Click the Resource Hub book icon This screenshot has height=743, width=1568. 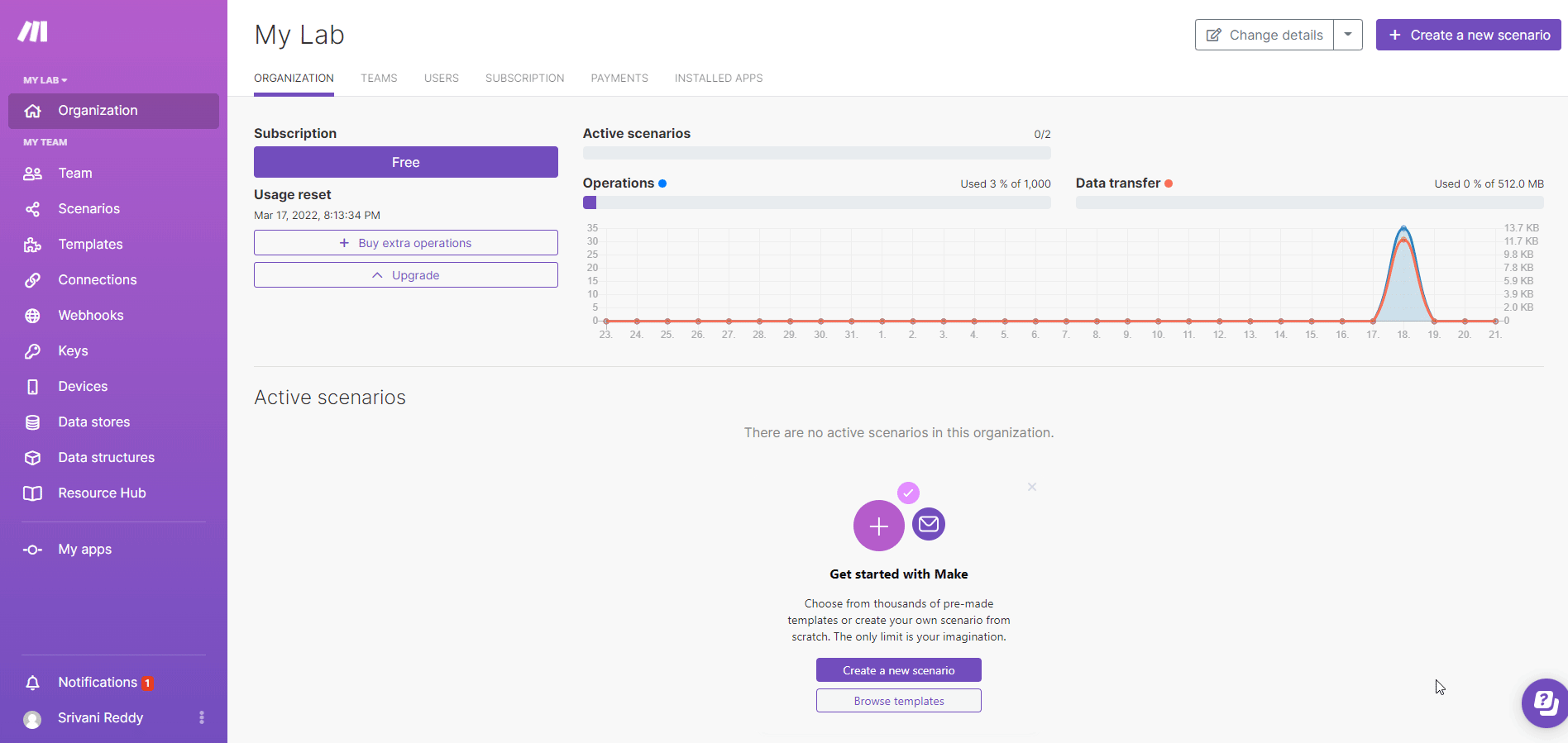click(x=33, y=493)
